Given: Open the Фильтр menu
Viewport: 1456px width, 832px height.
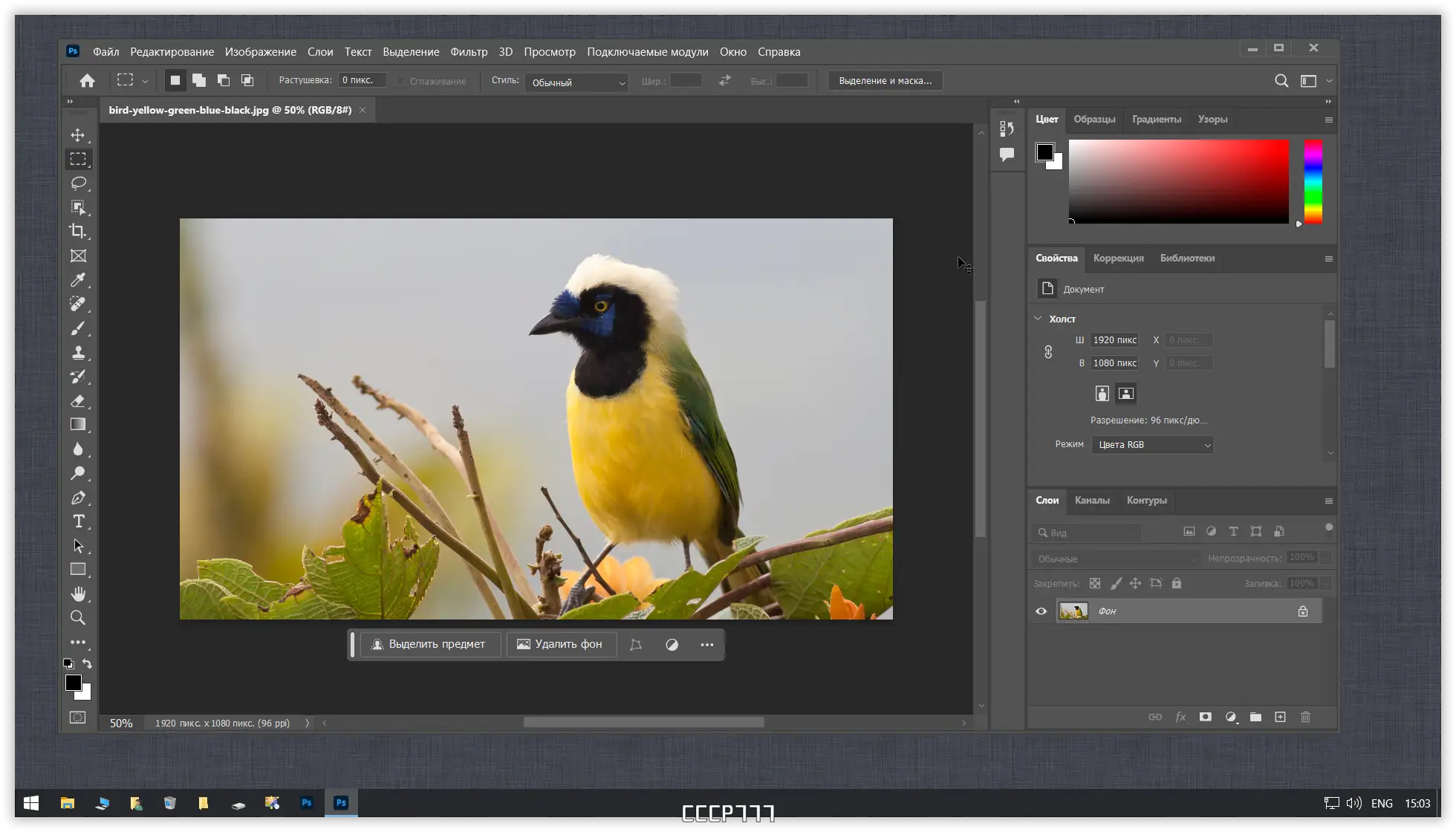Looking at the screenshot, I should click(x=469, y=52).
